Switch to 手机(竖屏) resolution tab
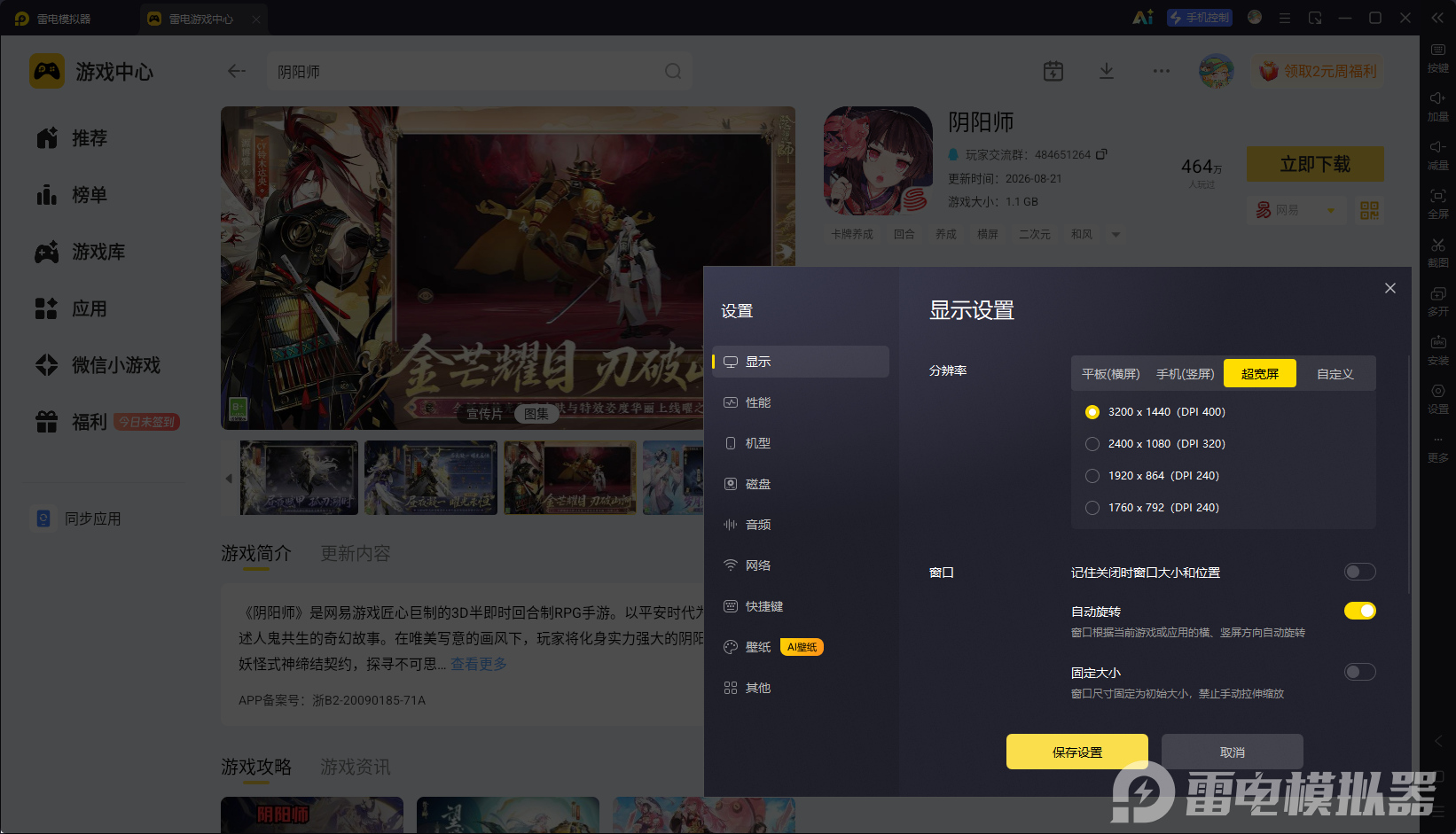1456x834 pixels. click(1186, 374)
